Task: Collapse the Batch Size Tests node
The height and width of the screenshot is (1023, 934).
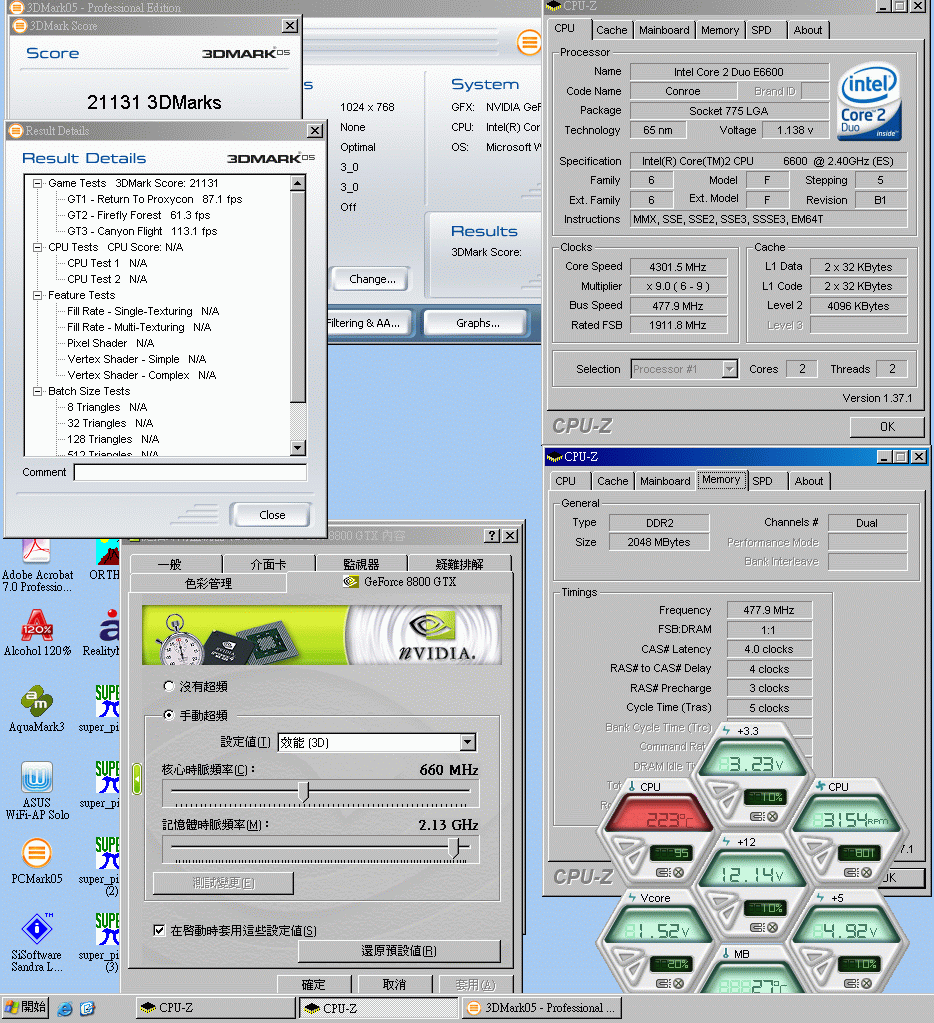Action: click(x=37, y=391)
